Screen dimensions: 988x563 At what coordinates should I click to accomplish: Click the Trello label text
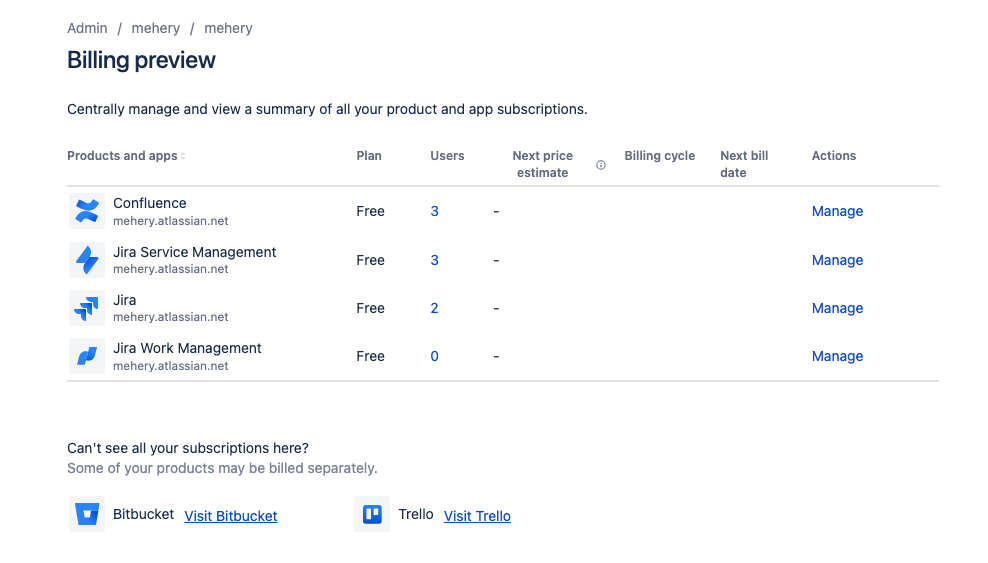click(416, 514)
